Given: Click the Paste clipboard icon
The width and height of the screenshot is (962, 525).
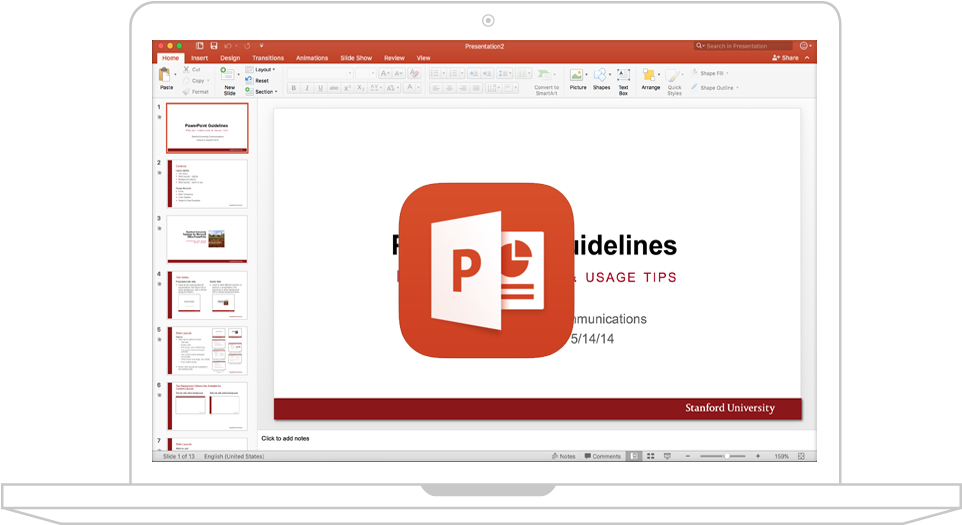Looking at the screenshot, I should [164, 75].
